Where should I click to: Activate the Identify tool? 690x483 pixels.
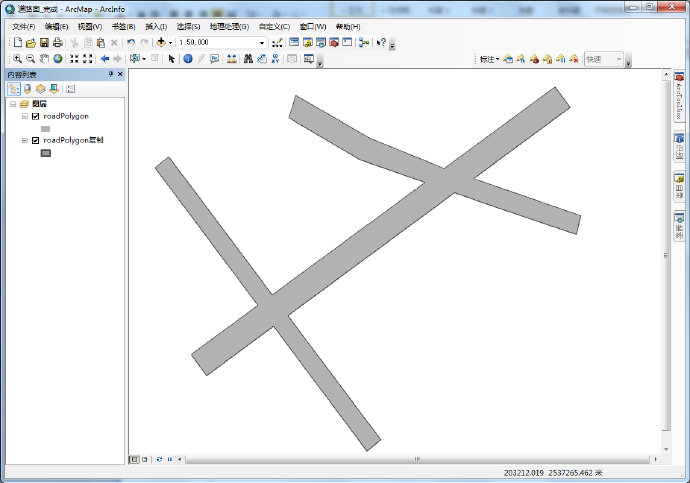point(188,59)
